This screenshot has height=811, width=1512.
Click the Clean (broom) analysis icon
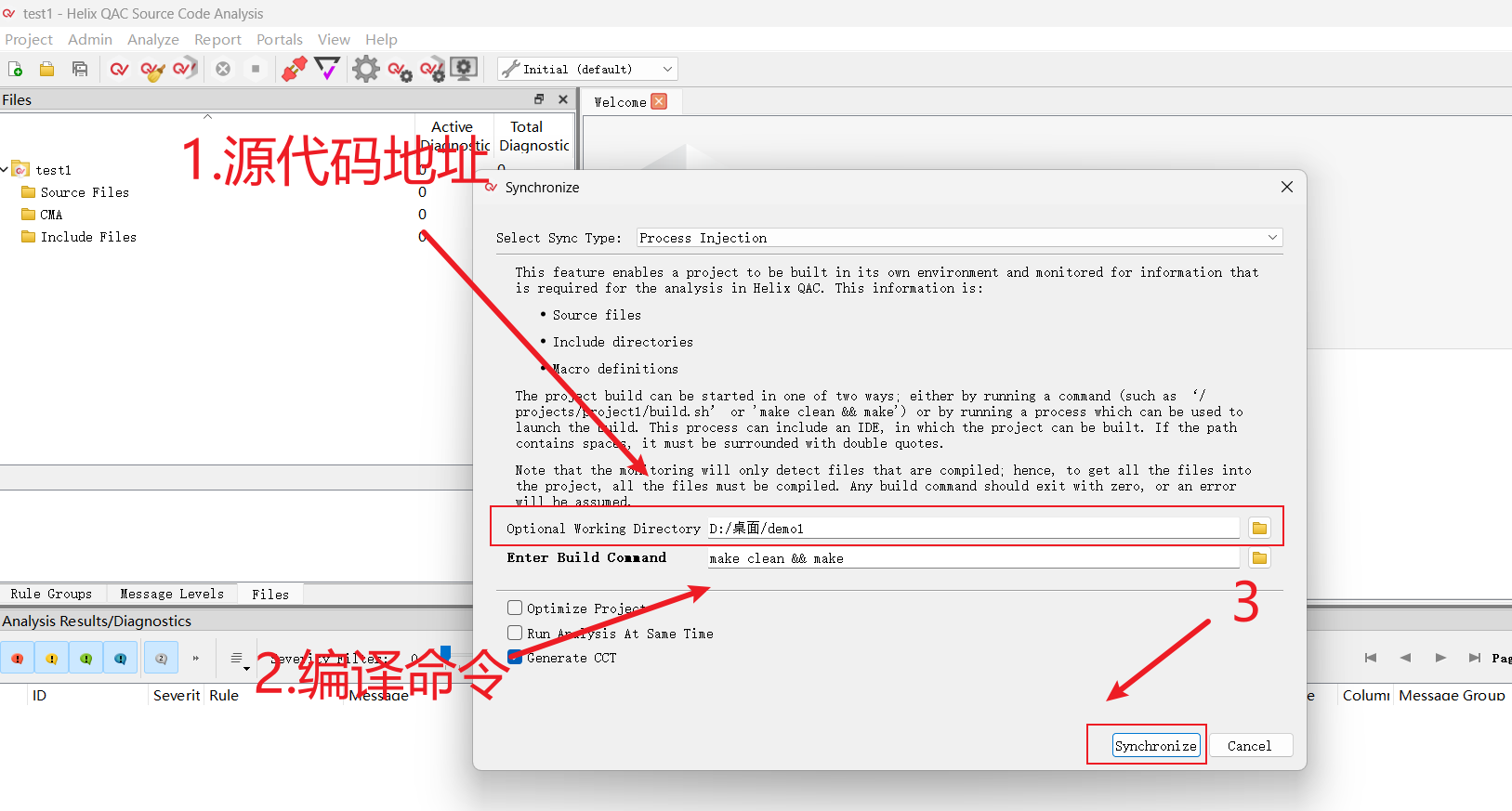152,69
